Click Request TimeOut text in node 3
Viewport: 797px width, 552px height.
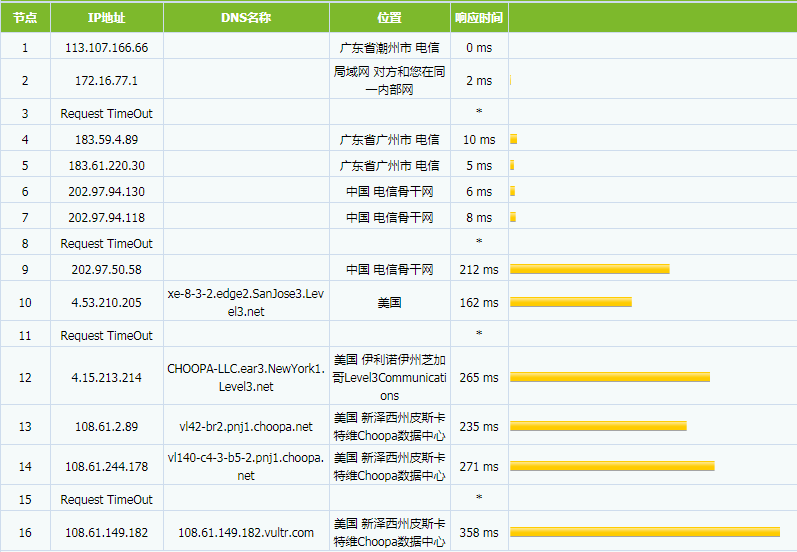click(x=106, y=113)
